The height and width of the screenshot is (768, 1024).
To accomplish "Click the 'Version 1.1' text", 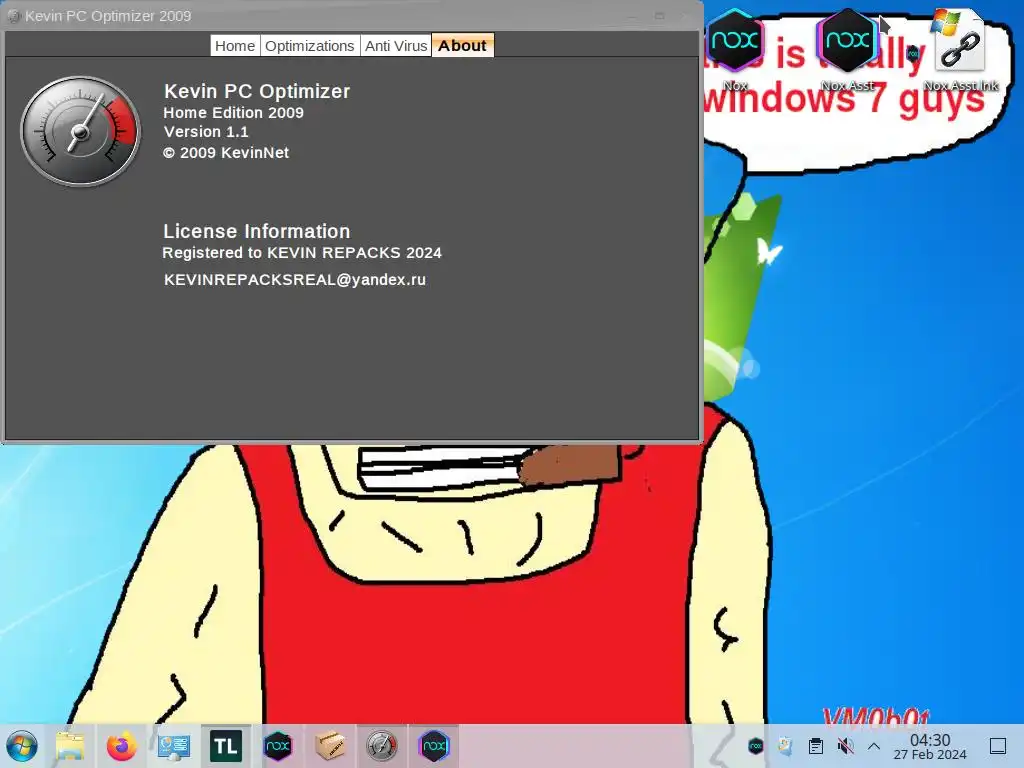I will tap(206, 132).
